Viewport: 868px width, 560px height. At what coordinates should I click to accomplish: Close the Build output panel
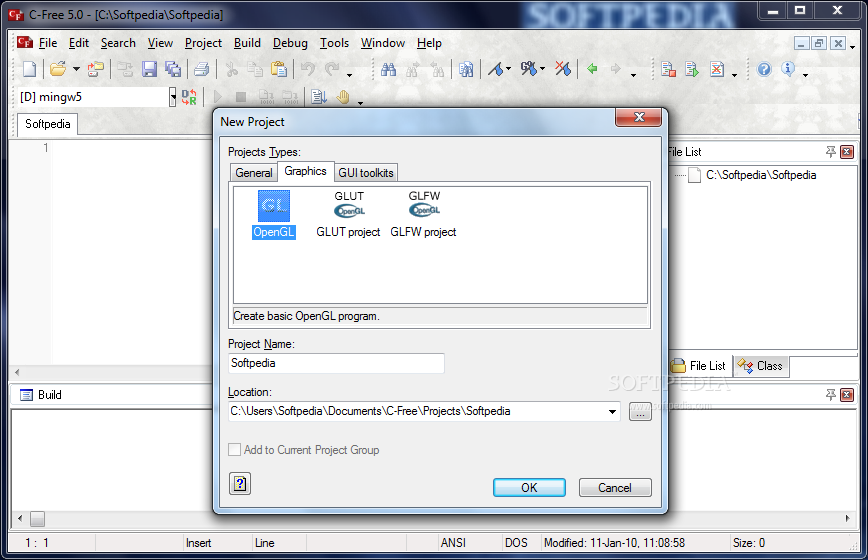click(x=847, y=395)
